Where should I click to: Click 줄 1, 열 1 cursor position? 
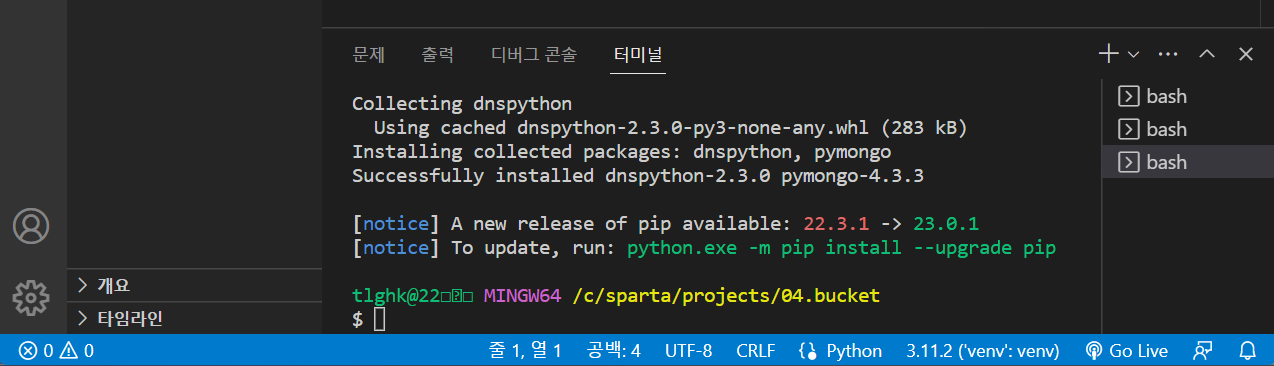[x=525, y=351]
